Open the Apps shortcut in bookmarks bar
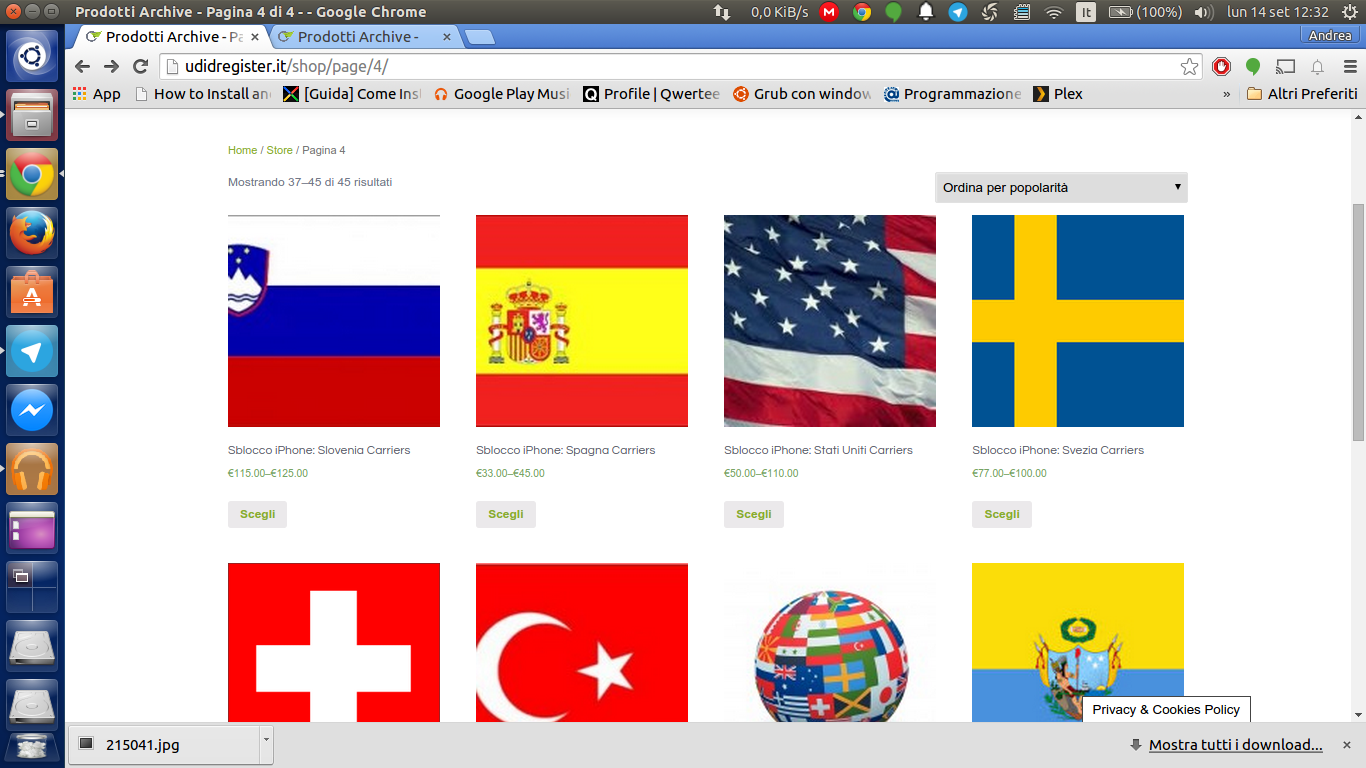This screenshot has width=1366, height=768. click(x=97, y=94)
